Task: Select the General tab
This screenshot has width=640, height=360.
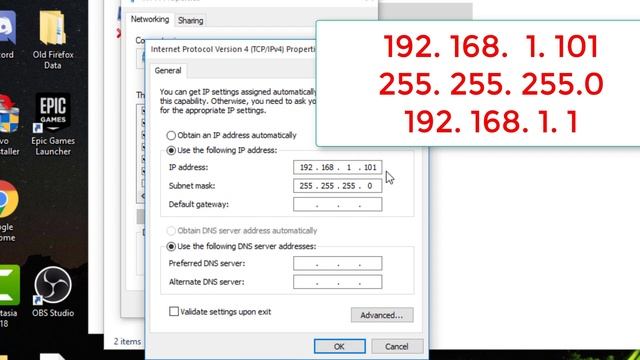Action: tap(168, 71)
